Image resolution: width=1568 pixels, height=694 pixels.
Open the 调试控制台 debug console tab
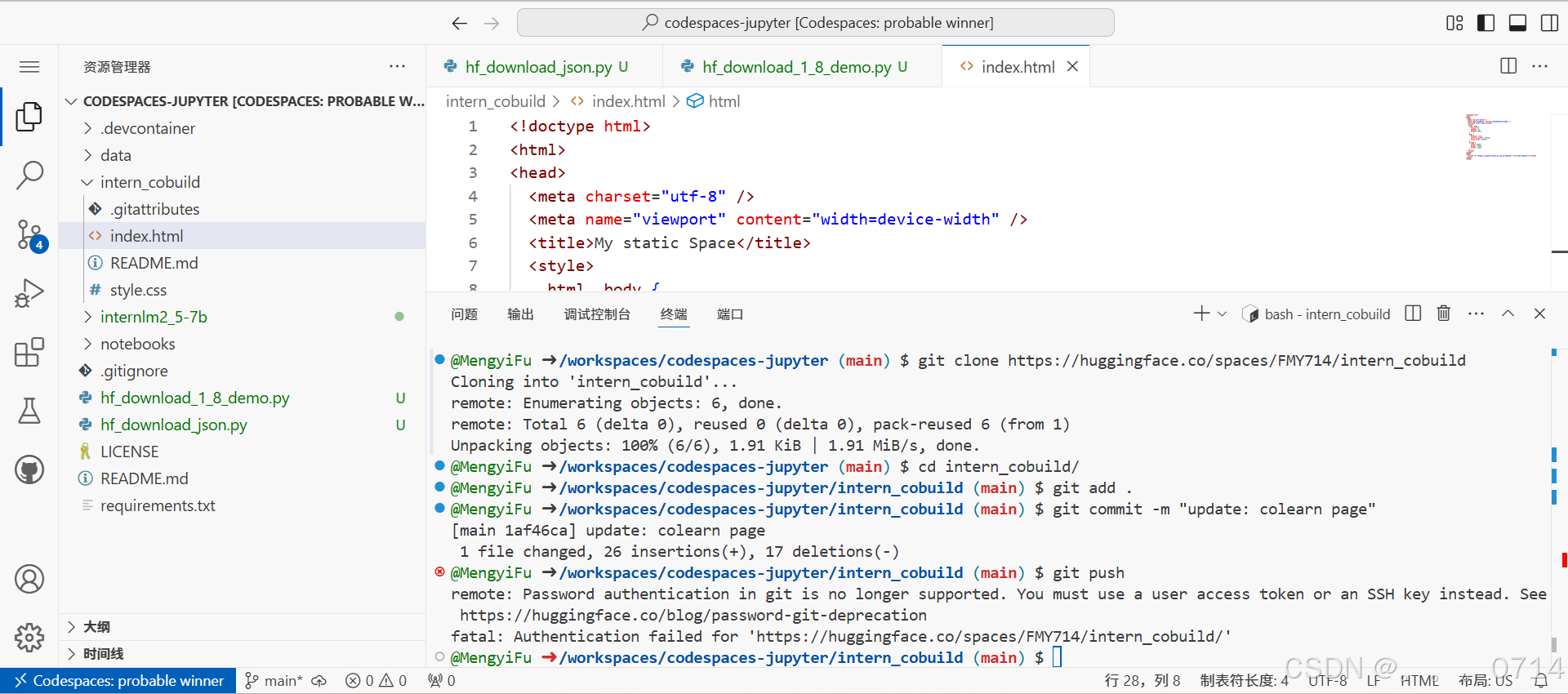click(x=597, y=314)
